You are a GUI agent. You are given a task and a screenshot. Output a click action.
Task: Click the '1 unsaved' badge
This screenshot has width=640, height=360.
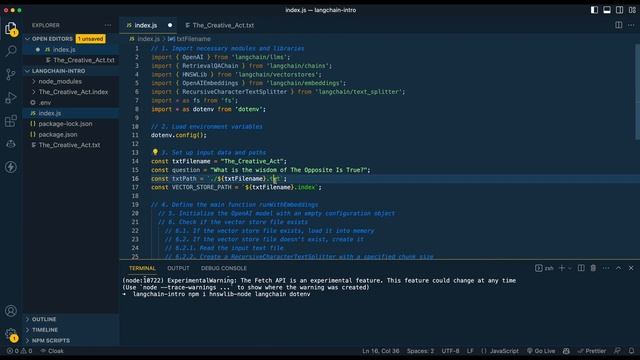[x=91, y=39]
